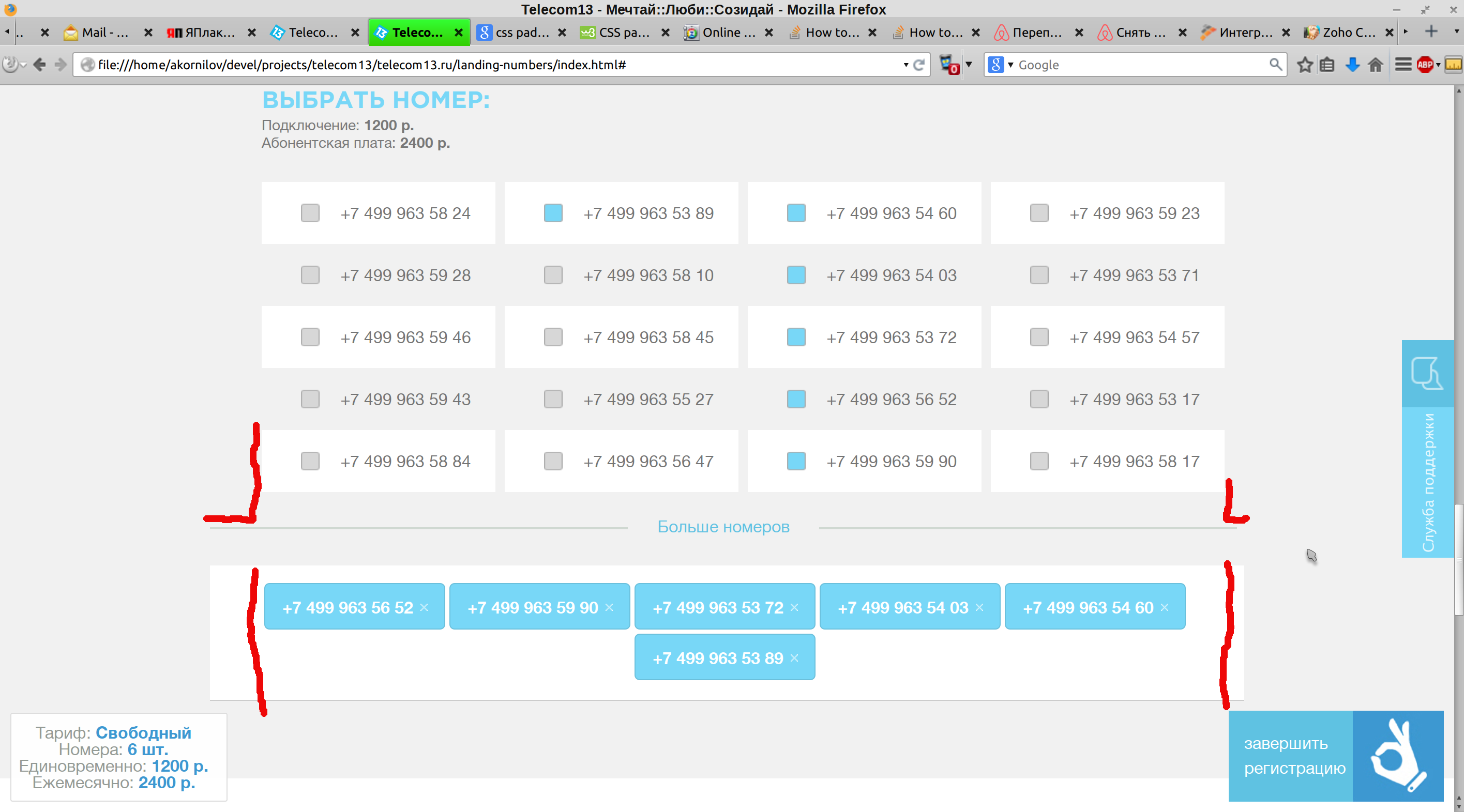The image size is (1464, 812).
Task: Click number text +7 499 963 59 43
Action: coord(405,399)
